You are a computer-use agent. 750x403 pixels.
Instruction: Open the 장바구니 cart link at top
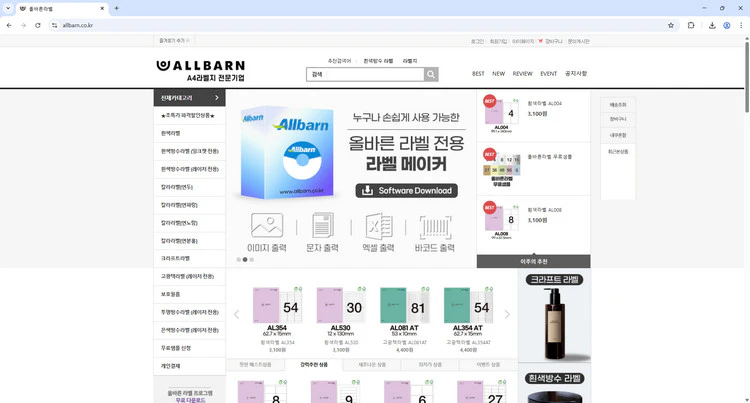tap(552, 41)
